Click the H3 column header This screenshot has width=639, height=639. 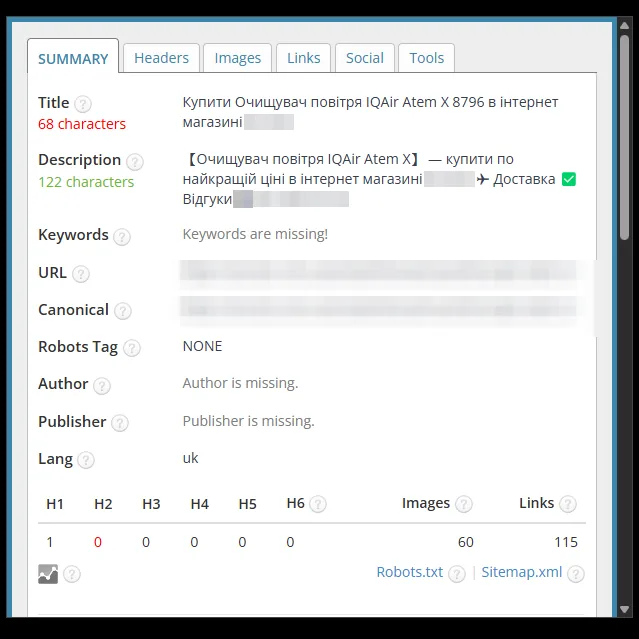151,504
